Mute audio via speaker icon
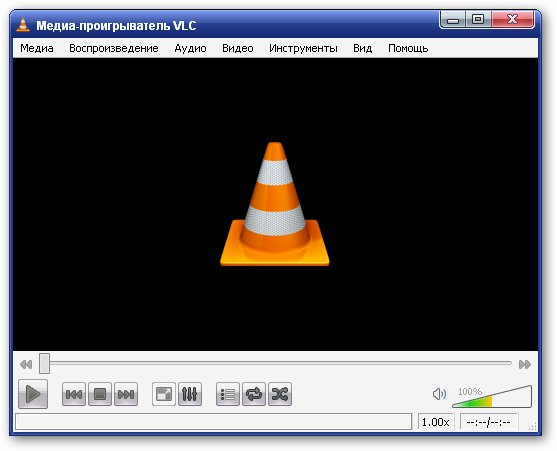The height and width of the screenshot is (451, 557). pos(439,394)
